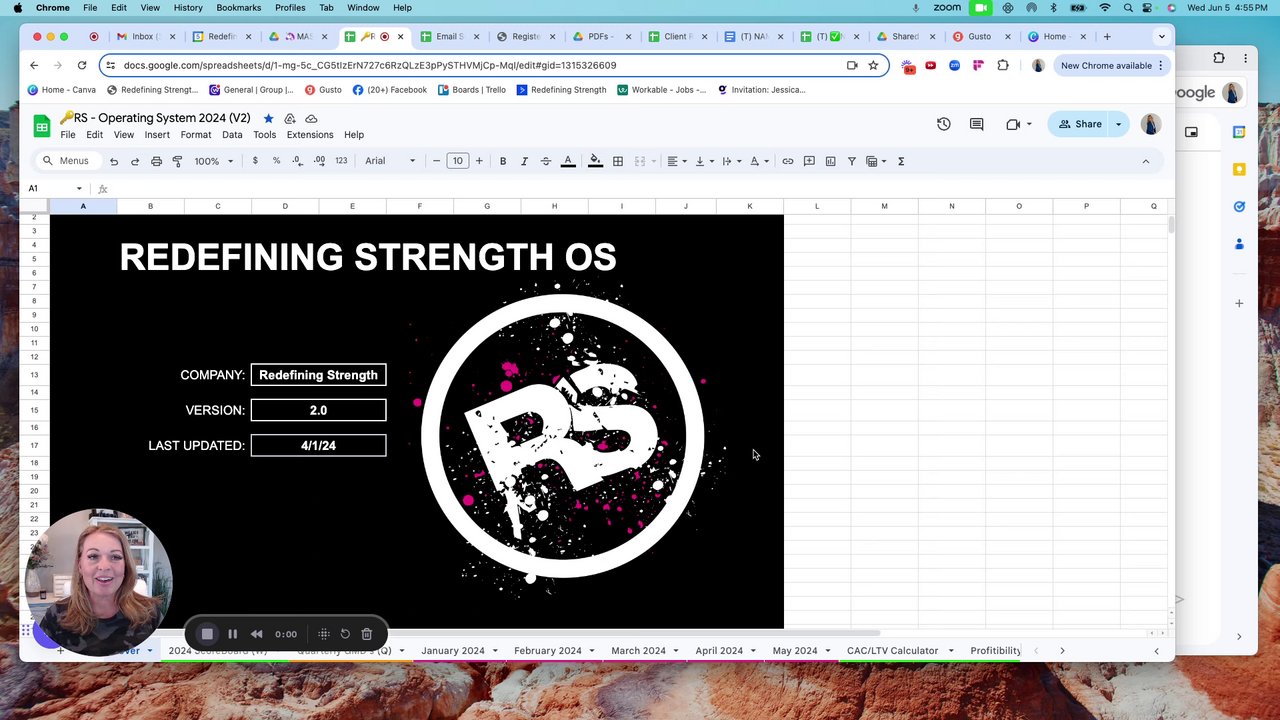Open version history clock icon
Screen dimensions: 1280x720
943,124
